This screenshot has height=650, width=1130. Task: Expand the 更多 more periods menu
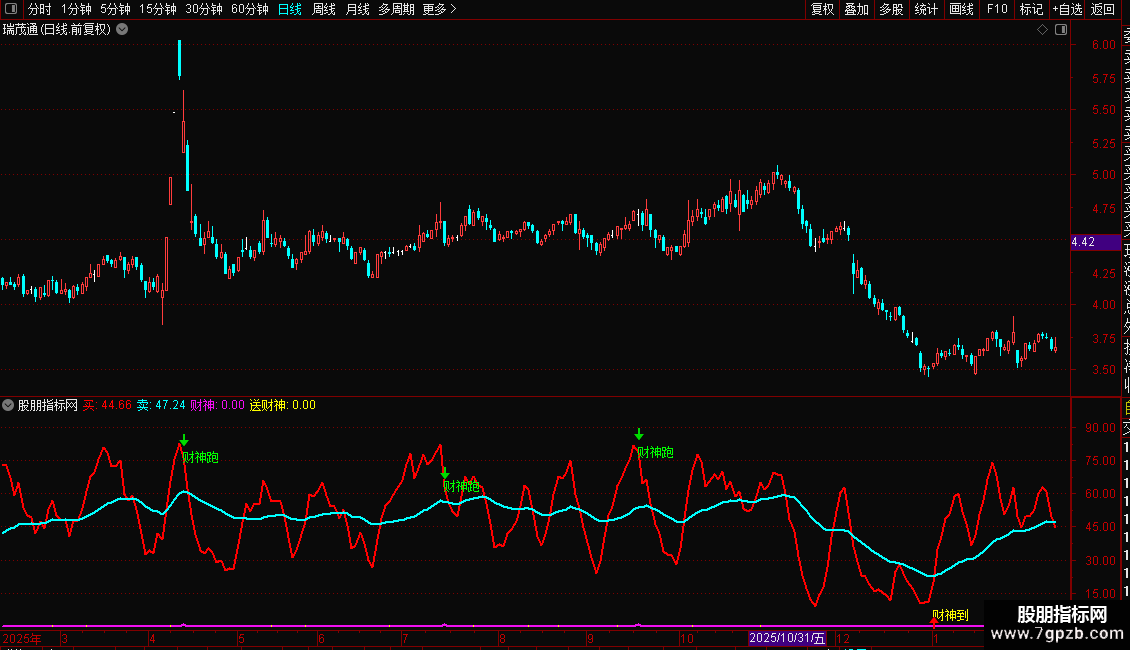pyautogui.click(x=440, y=9)
